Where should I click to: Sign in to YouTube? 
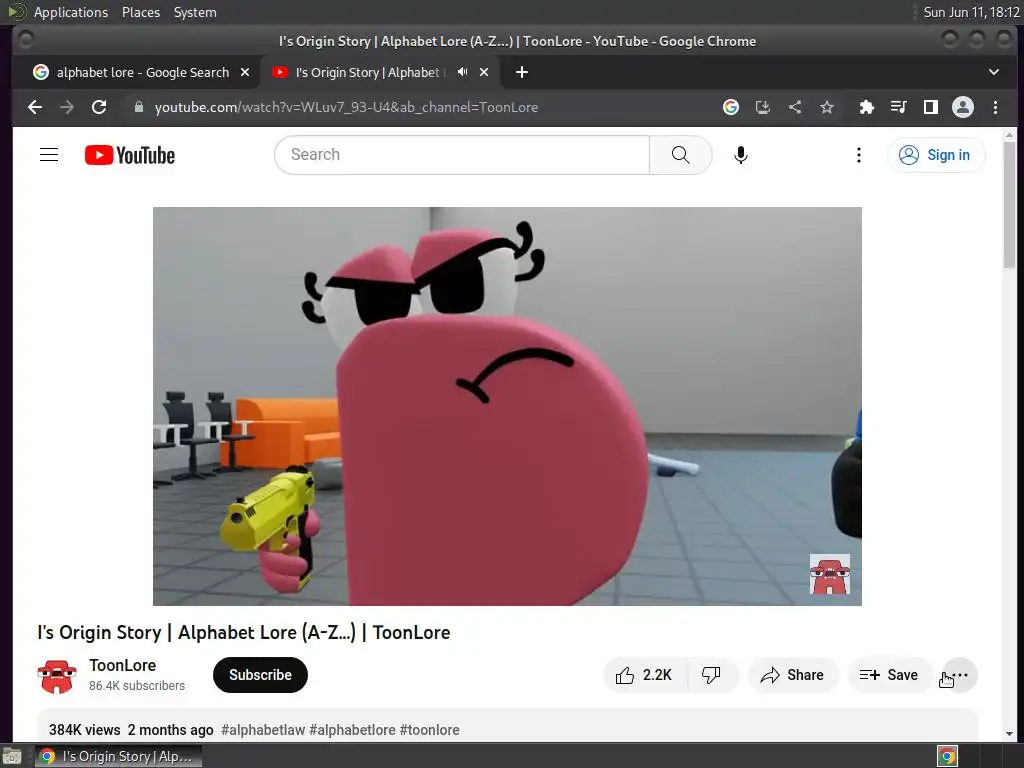pyautogui.click(x=935, y=155)
